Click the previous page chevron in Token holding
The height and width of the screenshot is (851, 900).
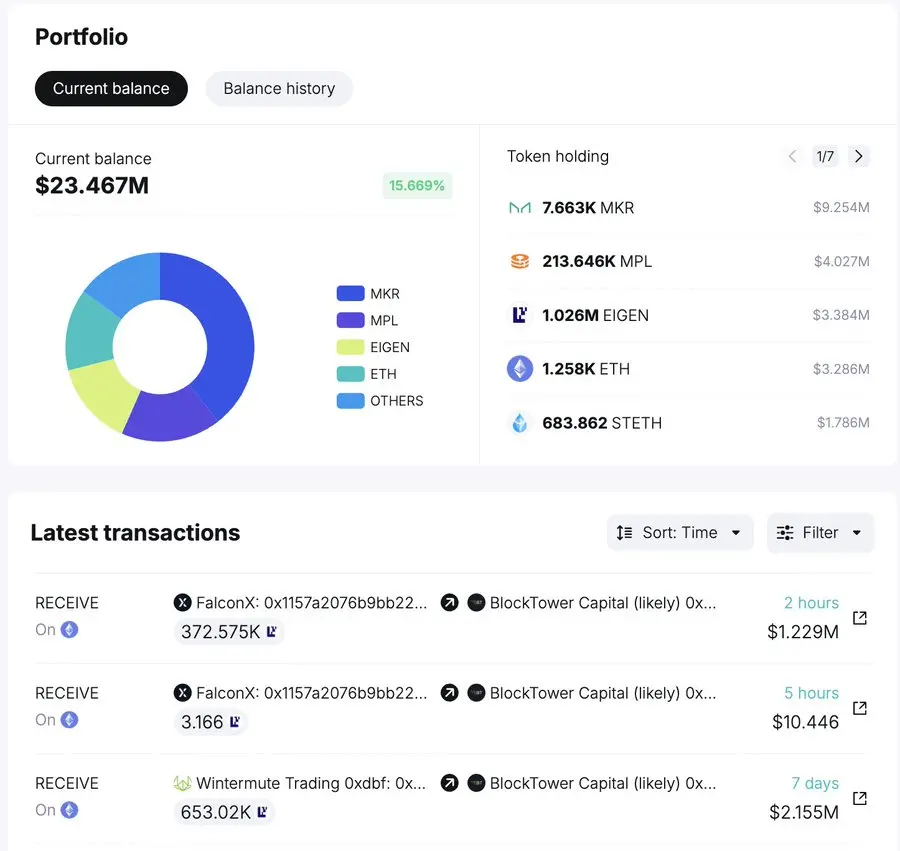[x=792, y=156]
